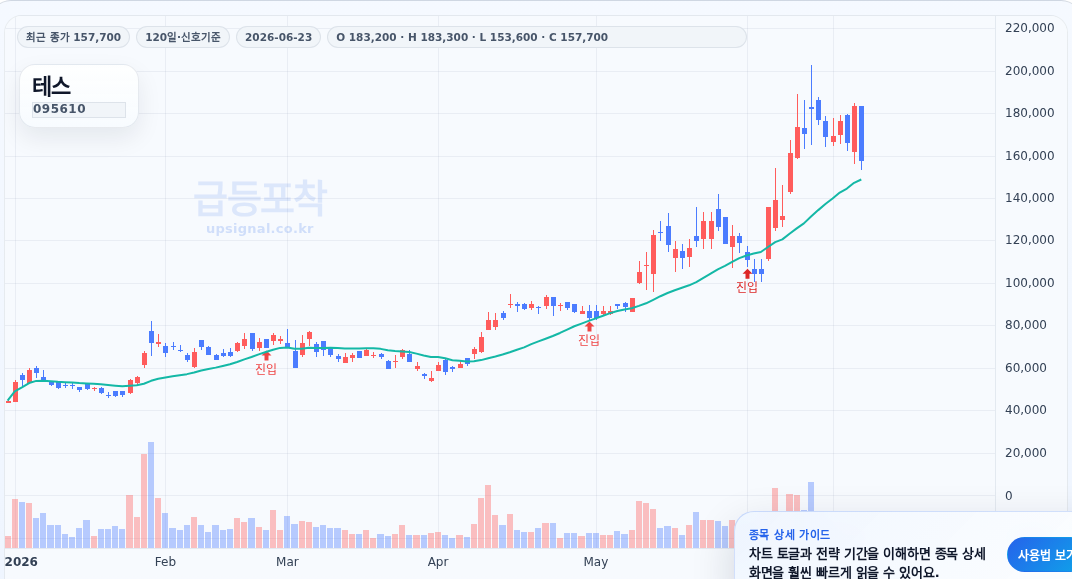The width and height of the screenshot is (1072, 579).
Task: Click the 160,000 price axis label
Action: tap(1030, 155)
